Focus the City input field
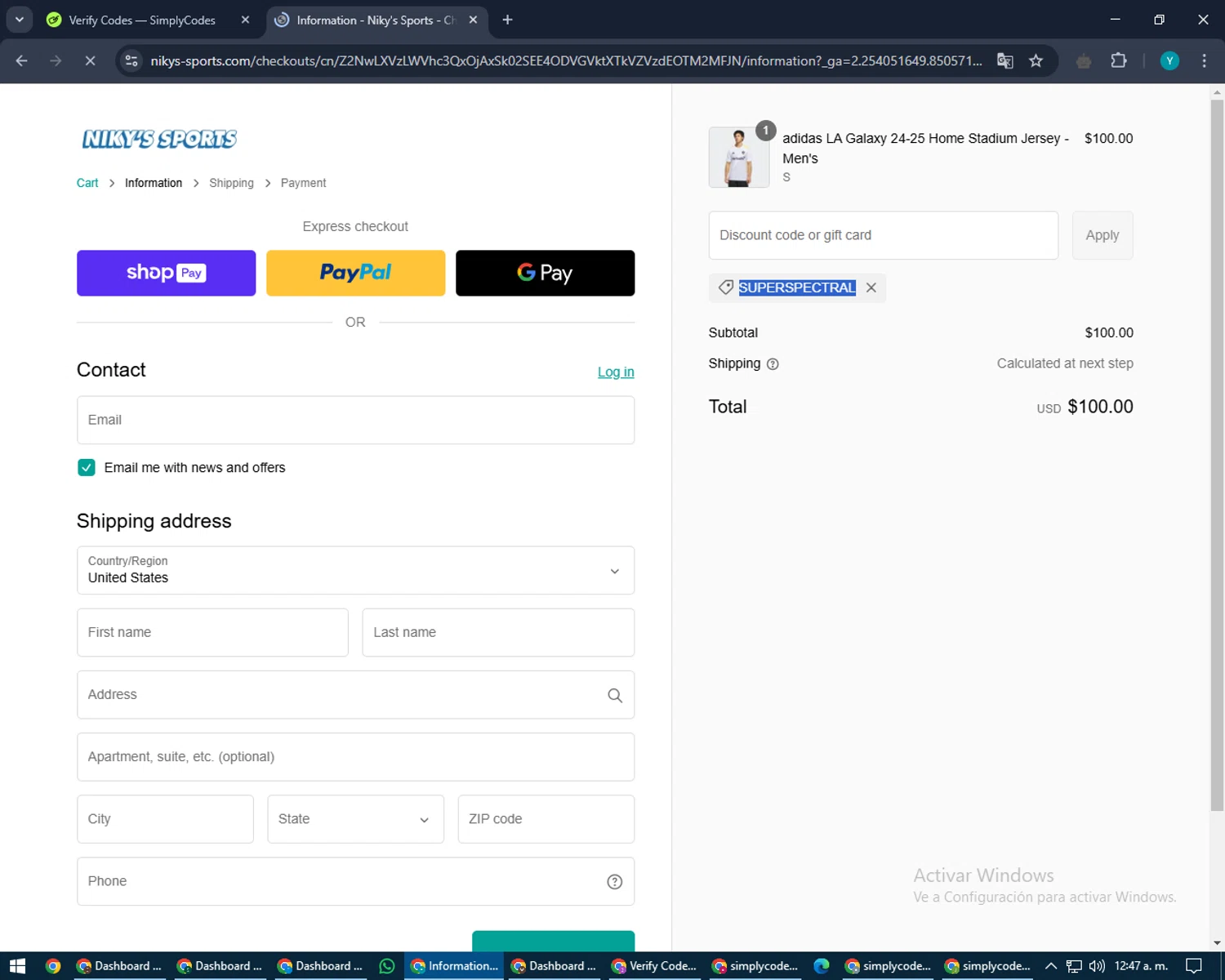 [165, 819]
